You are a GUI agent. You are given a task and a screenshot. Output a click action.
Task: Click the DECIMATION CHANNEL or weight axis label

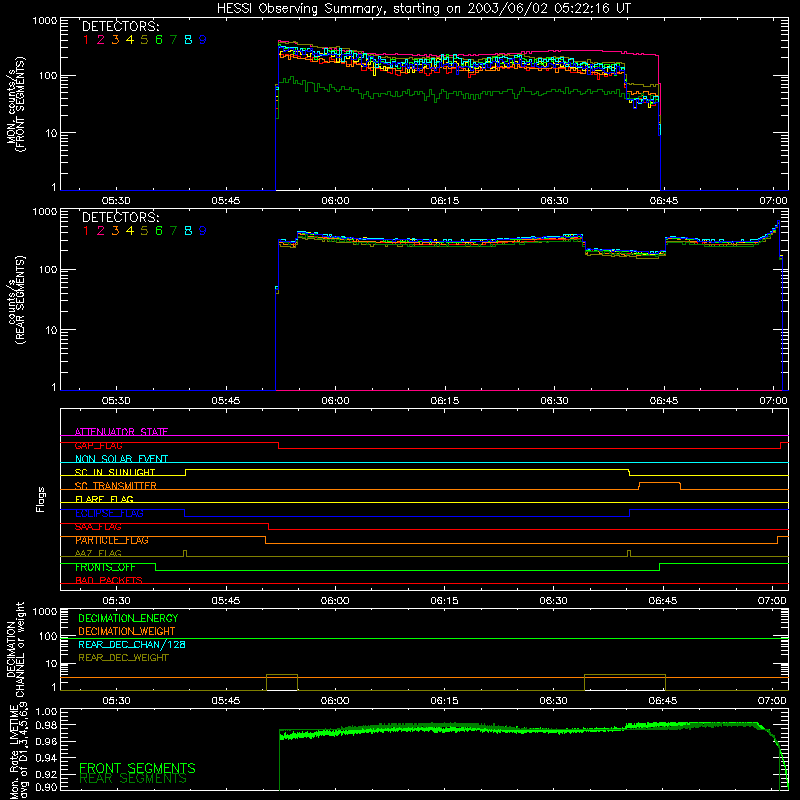[16, 650]
